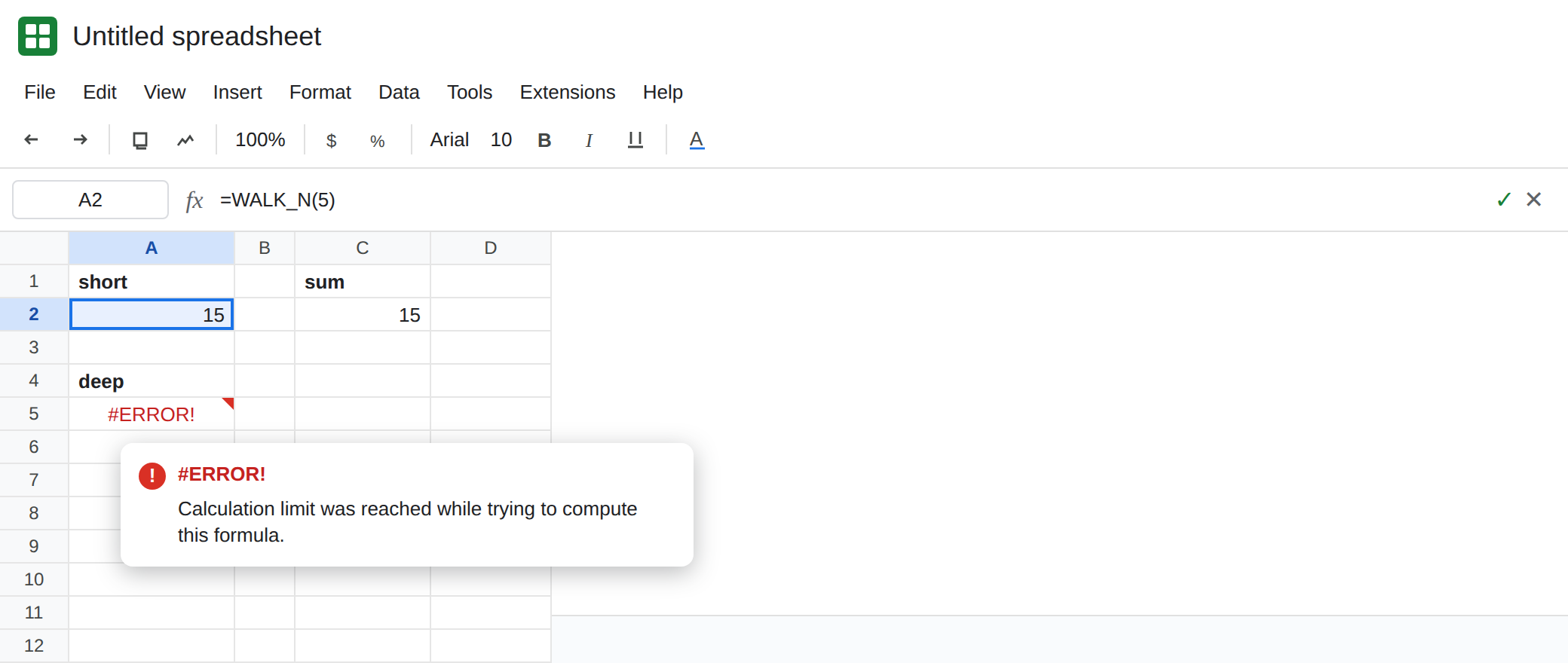This screenshot has width=1568, height=663.
Task: Click the Google Sheets logo icon
Action: (x=38, y=36)
